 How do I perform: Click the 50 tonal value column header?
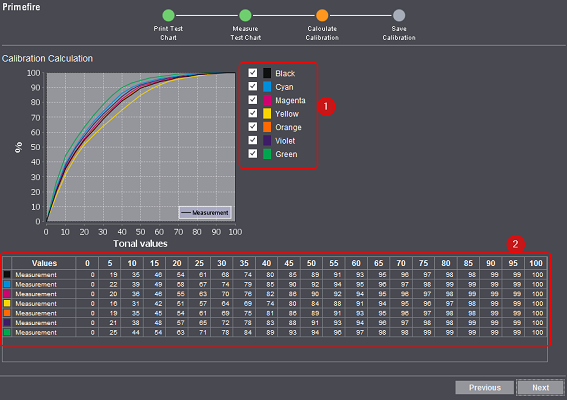point(311,263)
